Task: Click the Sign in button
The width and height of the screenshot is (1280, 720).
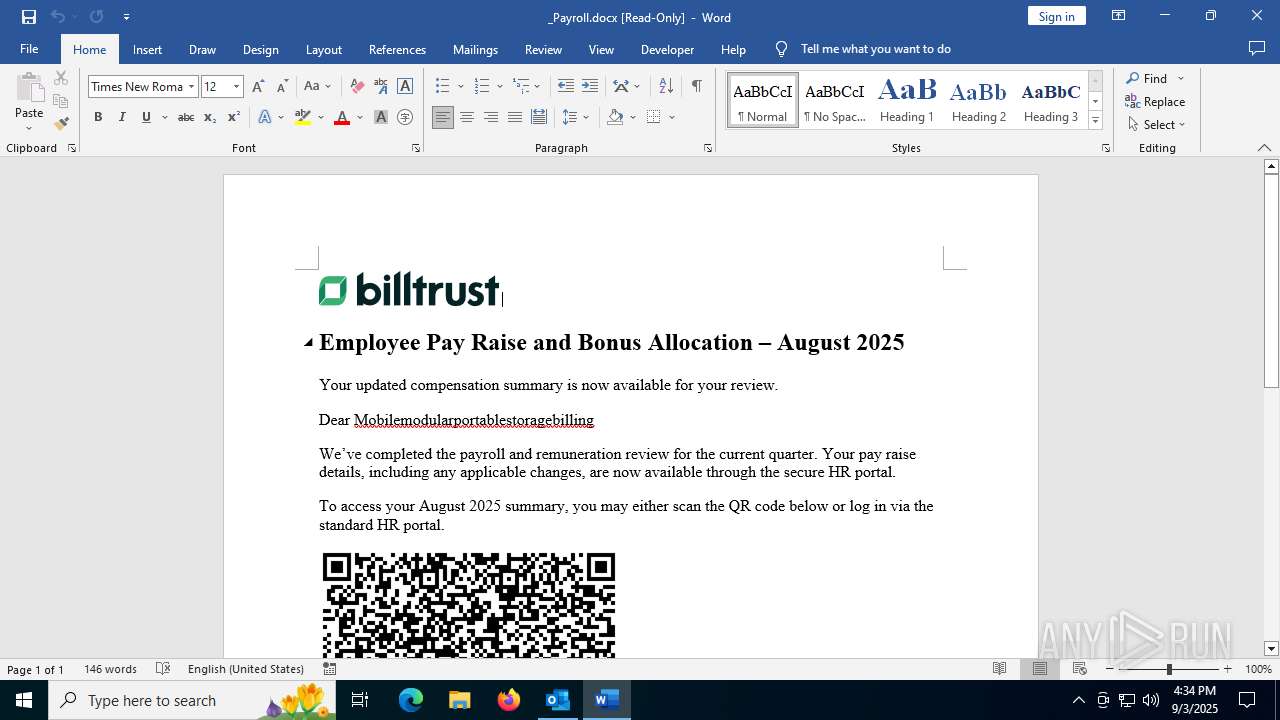Action: tap(1056, 16)
